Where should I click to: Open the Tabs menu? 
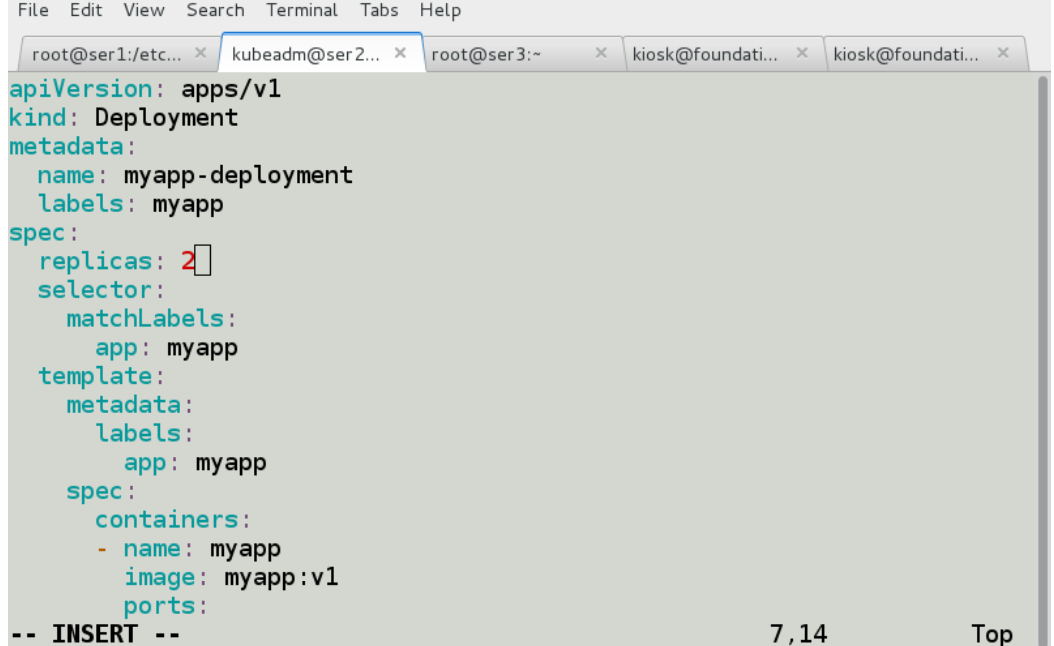379,10
